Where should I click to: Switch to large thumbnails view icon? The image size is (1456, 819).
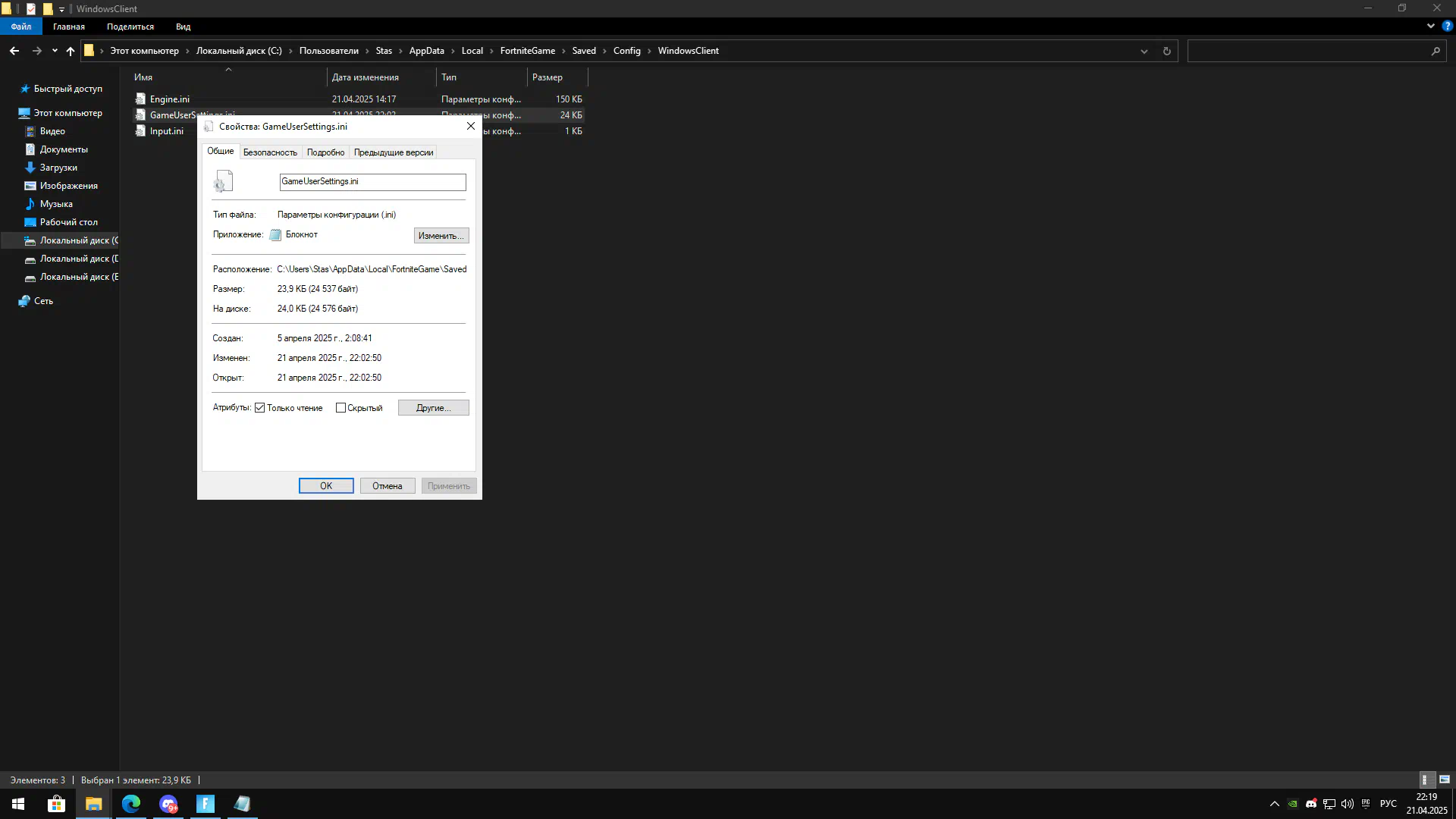click(1445, 780)
